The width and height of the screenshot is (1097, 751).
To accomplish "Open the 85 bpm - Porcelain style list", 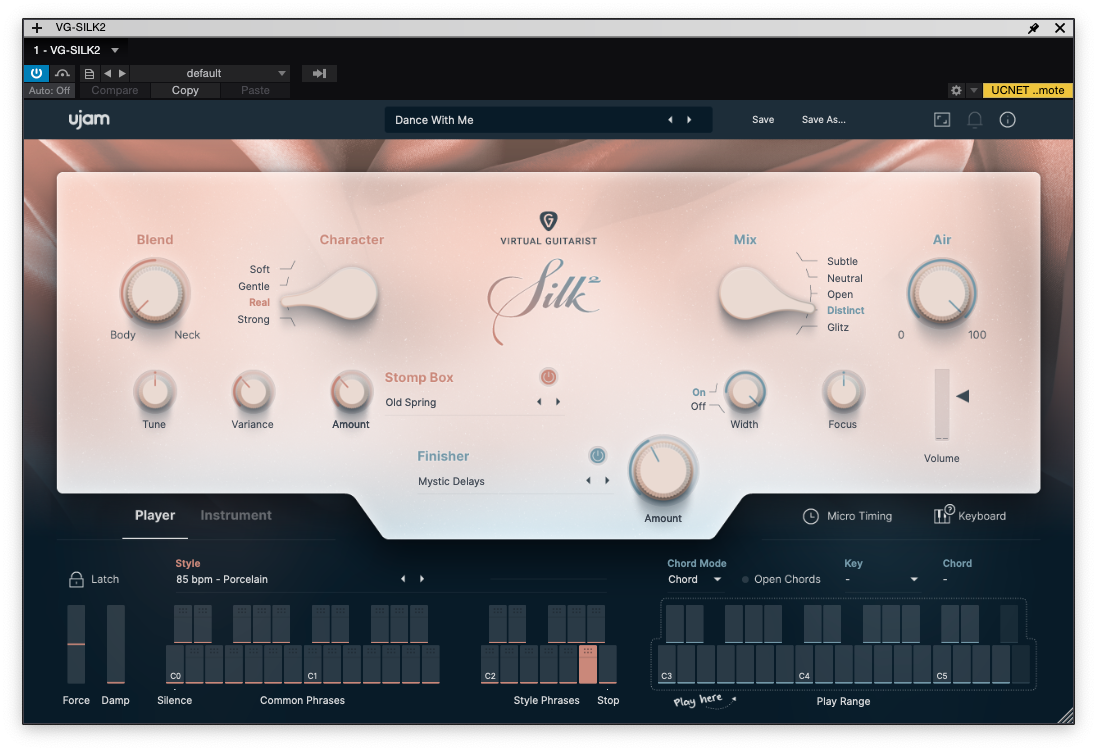I will pos(222,580).
